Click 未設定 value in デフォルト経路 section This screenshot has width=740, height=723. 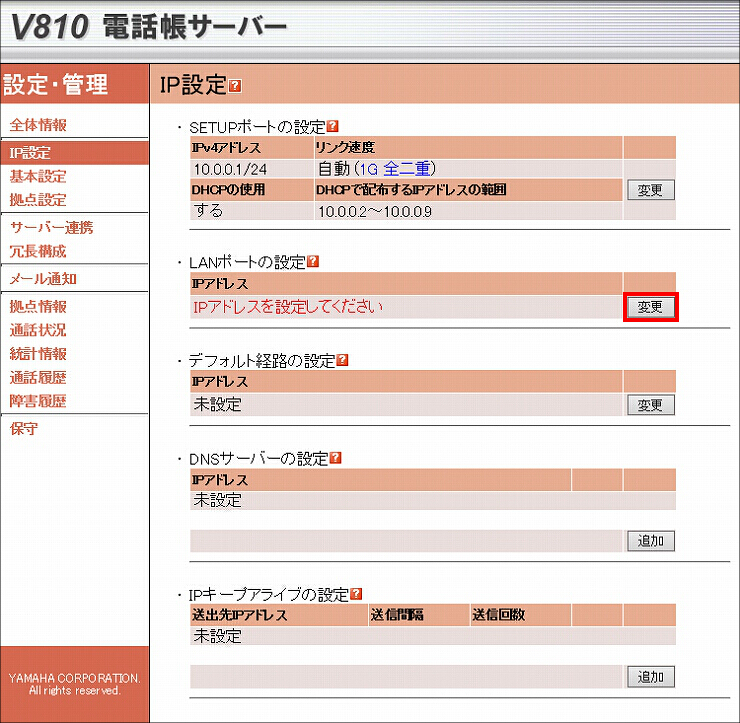(x=218, y=404)
